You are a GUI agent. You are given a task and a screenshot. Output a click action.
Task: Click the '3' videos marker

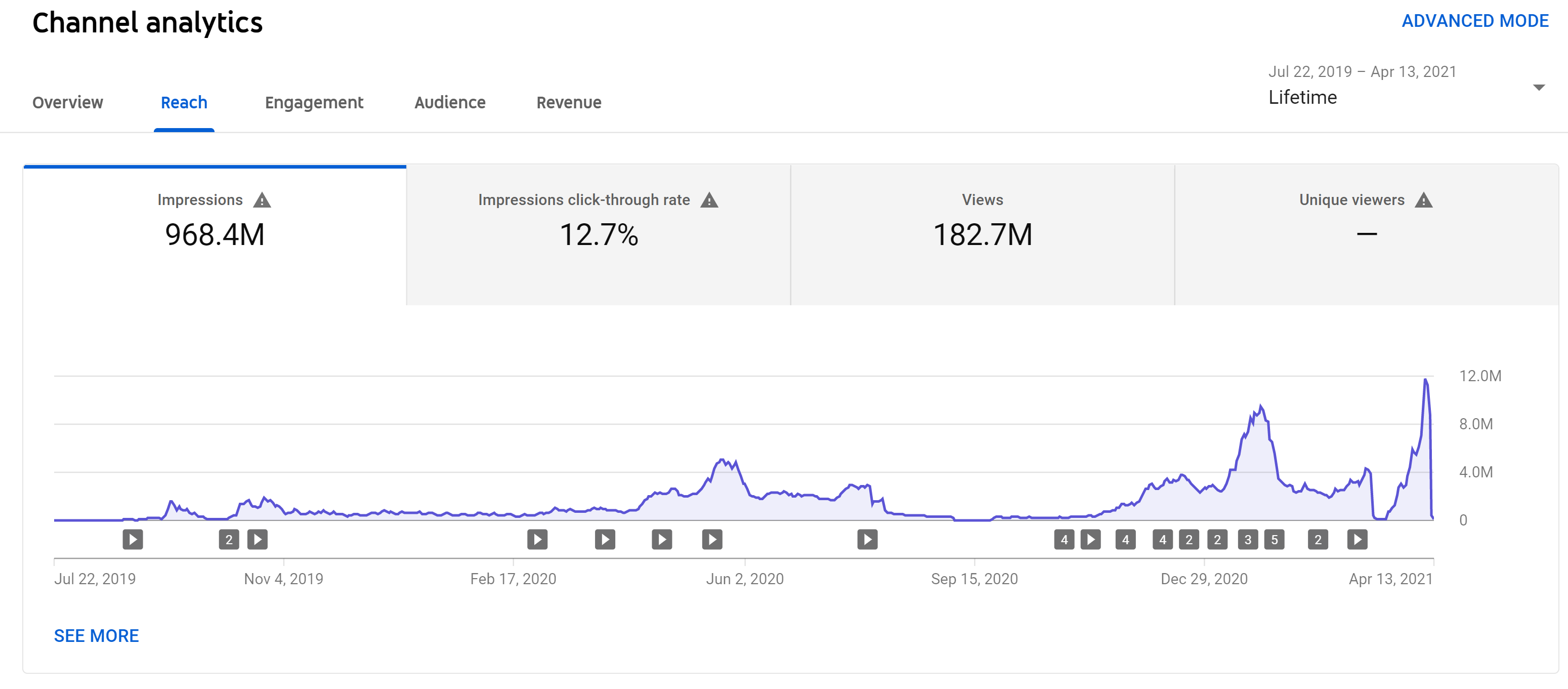point(1248,539)
